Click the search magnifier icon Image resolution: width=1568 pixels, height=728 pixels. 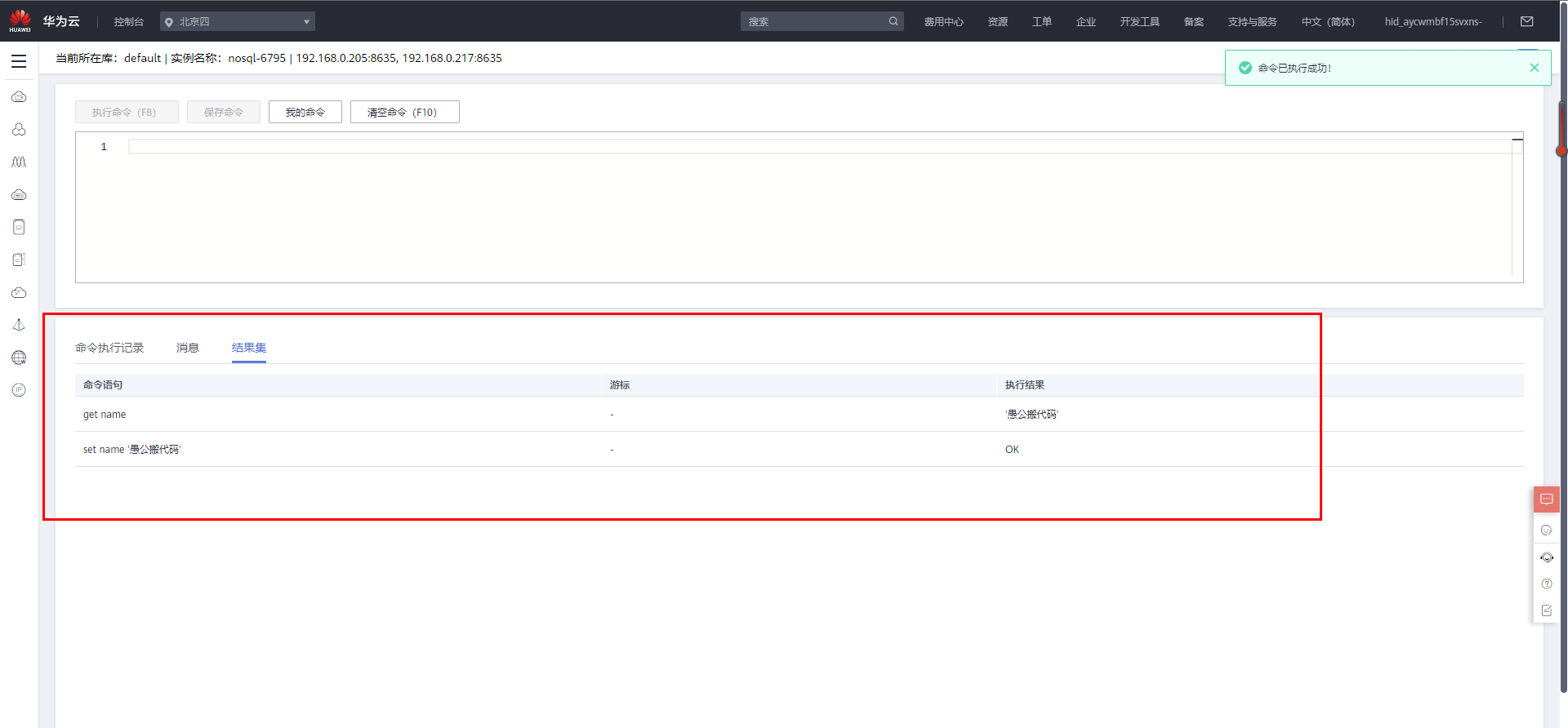(893, 21)
